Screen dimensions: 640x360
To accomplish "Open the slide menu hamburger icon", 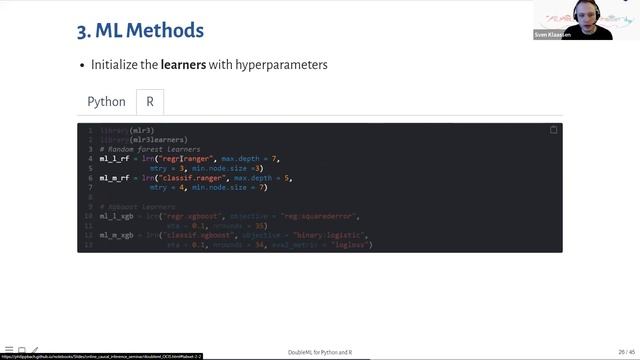I will point(9,349).
